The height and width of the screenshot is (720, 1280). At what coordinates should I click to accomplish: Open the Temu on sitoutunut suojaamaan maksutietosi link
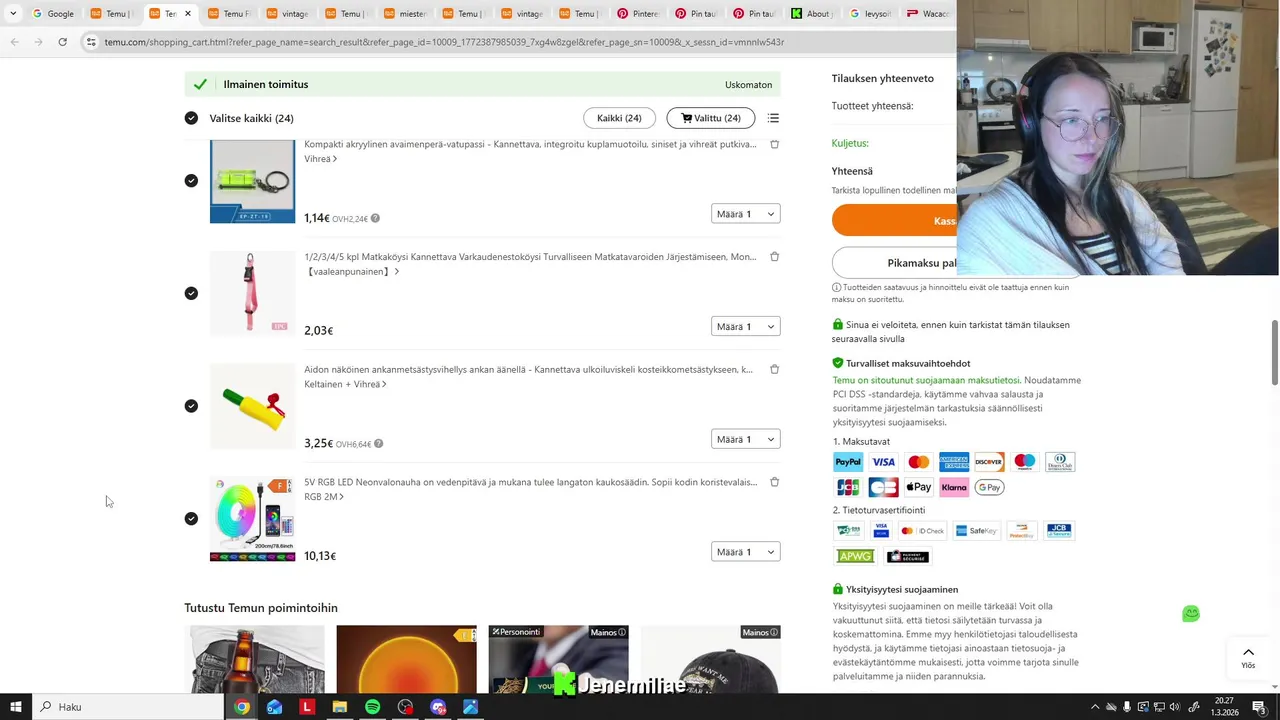926,380
